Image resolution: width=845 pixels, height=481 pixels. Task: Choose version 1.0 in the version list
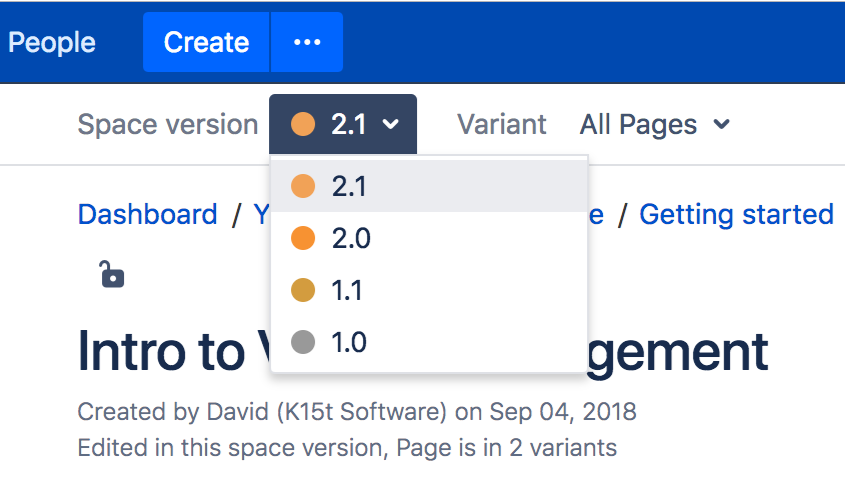coord(349,342)
